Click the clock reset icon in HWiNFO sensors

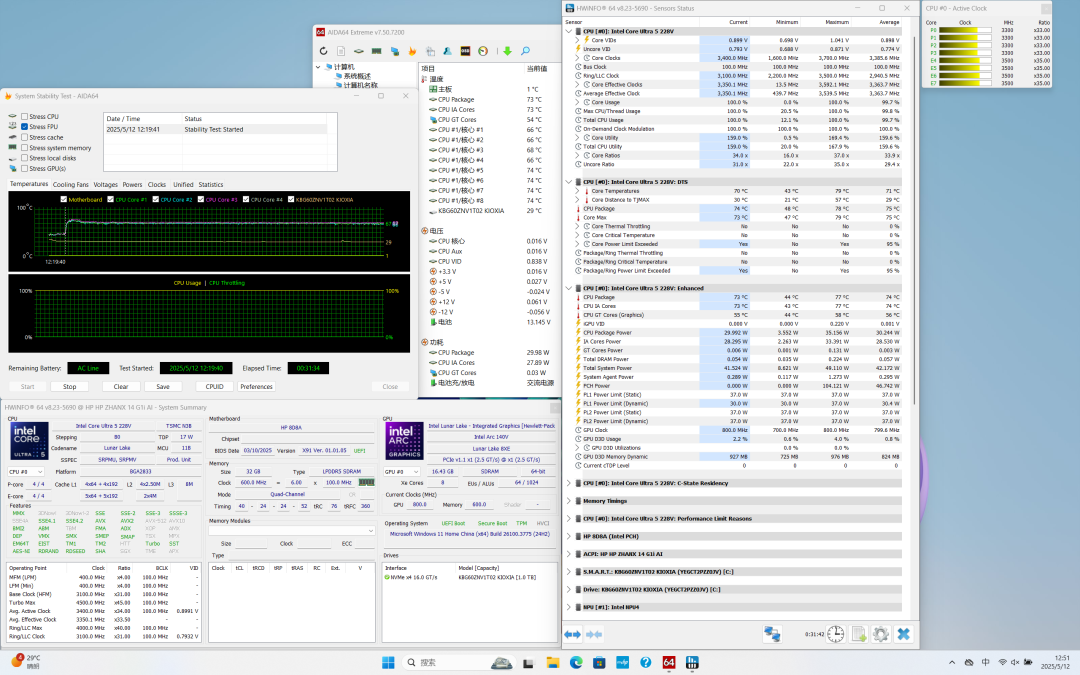pyautogui.click(x=835, y=634)
